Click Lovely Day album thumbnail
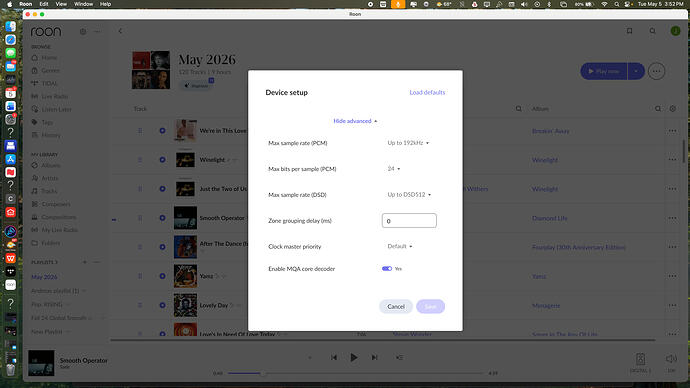Image resolution: width=690 pixels, height=388 pixels. [x=185, y=305]
